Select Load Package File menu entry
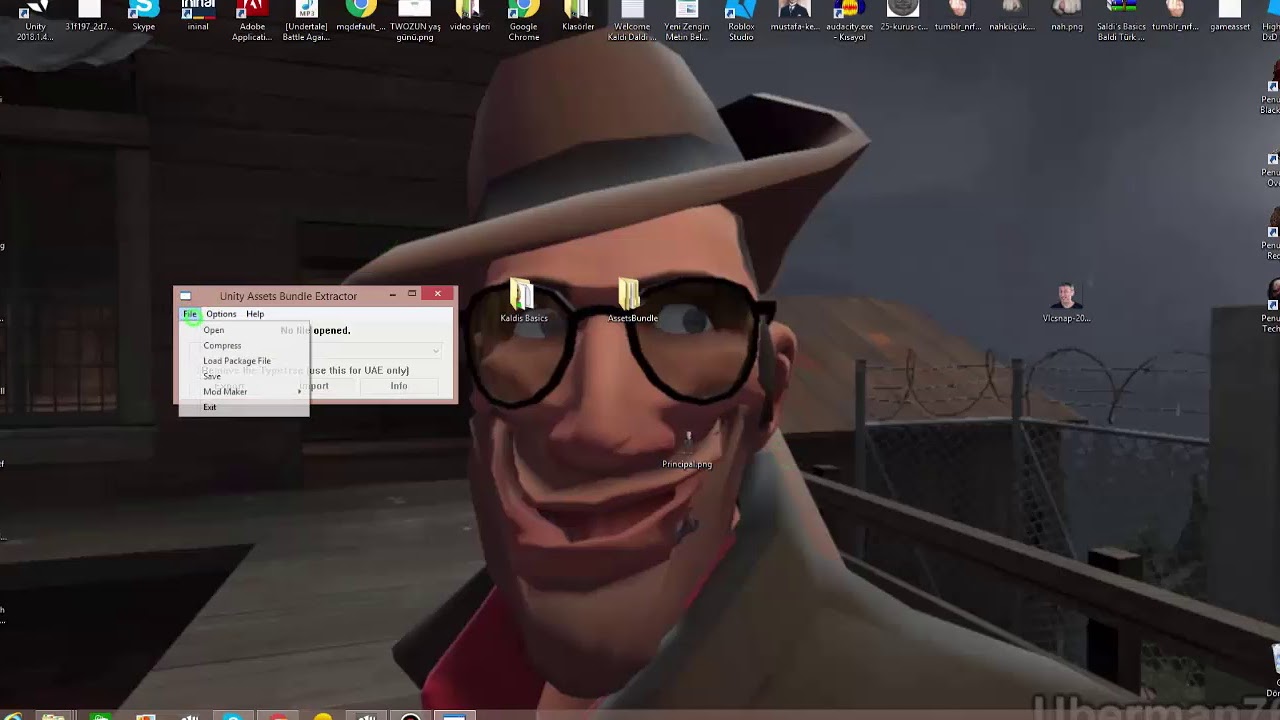This screenshot has height=720, width=1280. click(x=243, y=361)
